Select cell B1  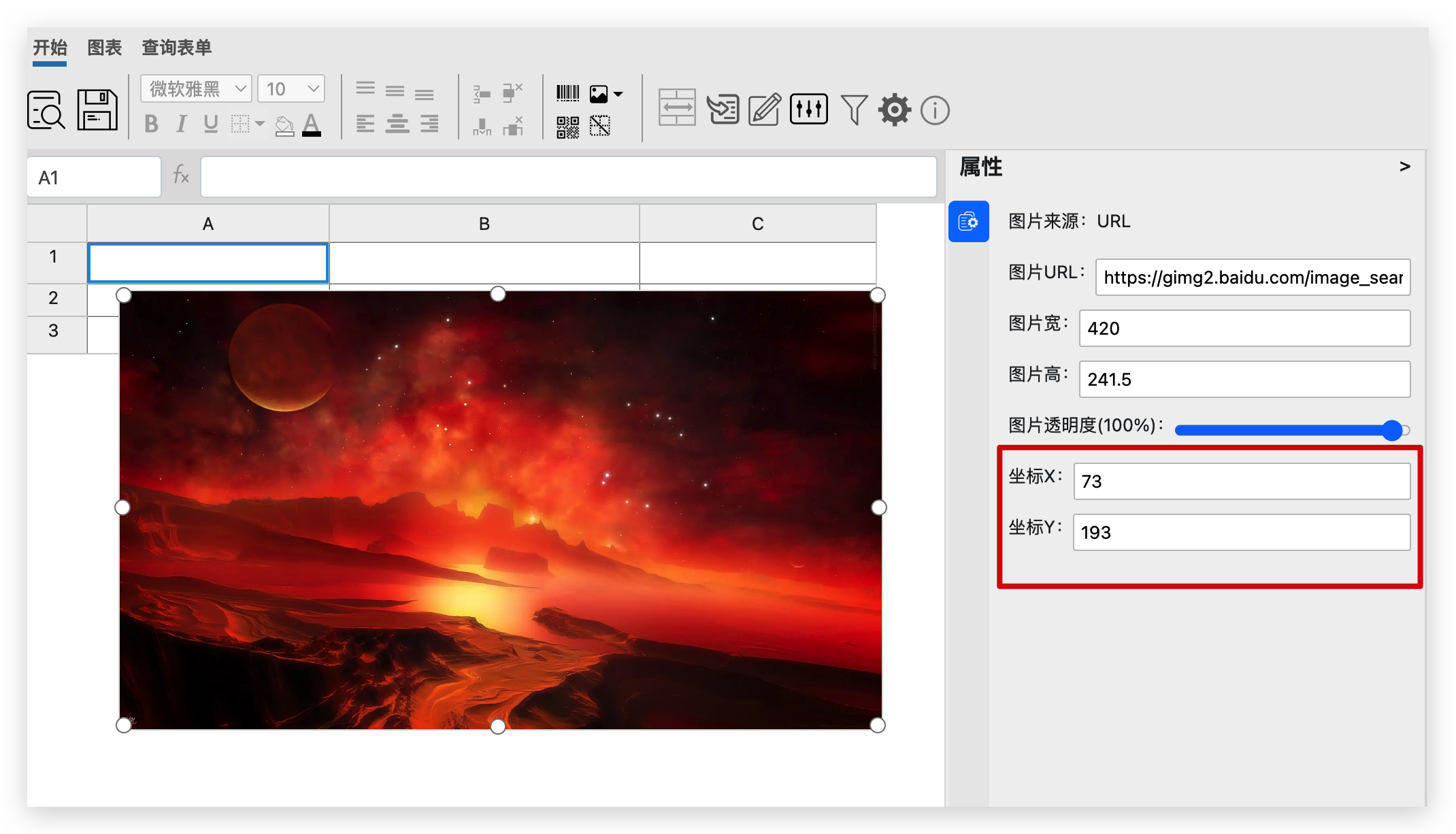coord(484,263)
